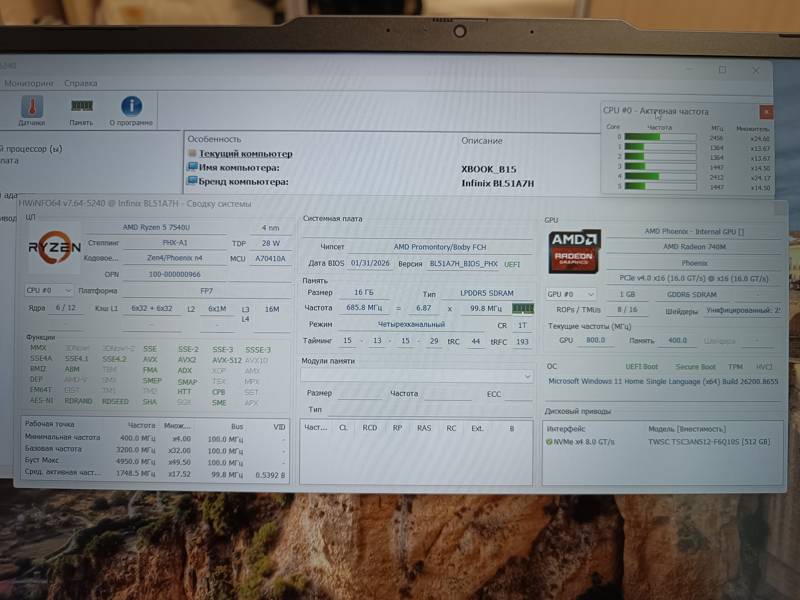Screen dimensions: 800x600
Task: Click Core 0 frequency bar
Action: point(660,137)
